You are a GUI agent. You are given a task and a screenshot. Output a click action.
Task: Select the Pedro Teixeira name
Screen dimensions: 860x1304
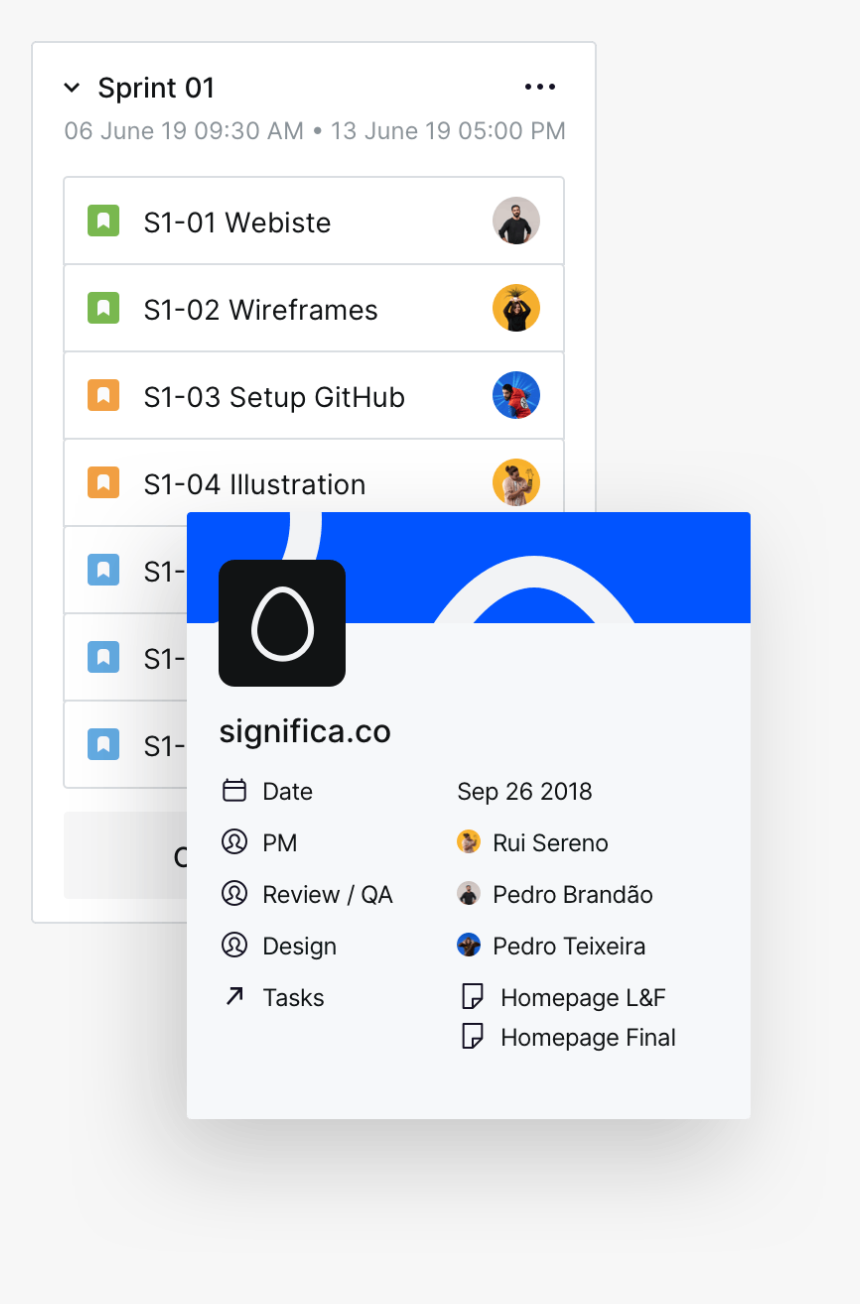coord(569,946)
